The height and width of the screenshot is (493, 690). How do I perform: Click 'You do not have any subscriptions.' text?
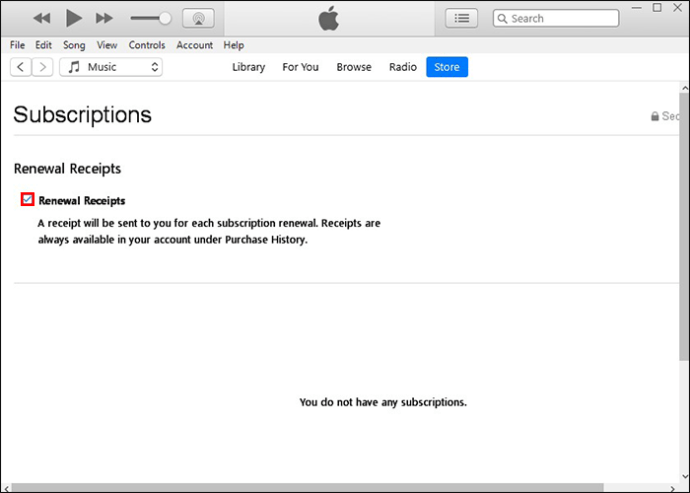point(383,402)
